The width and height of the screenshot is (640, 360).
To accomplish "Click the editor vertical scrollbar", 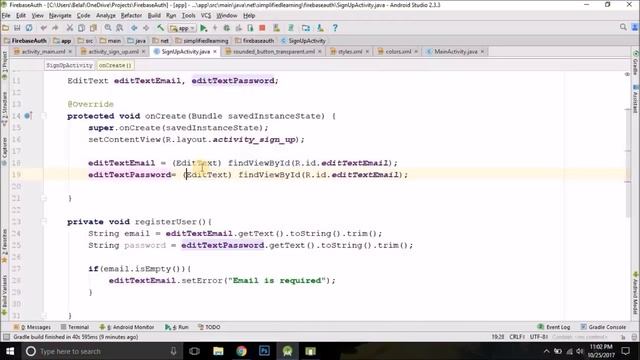I will tap(628, 163).
